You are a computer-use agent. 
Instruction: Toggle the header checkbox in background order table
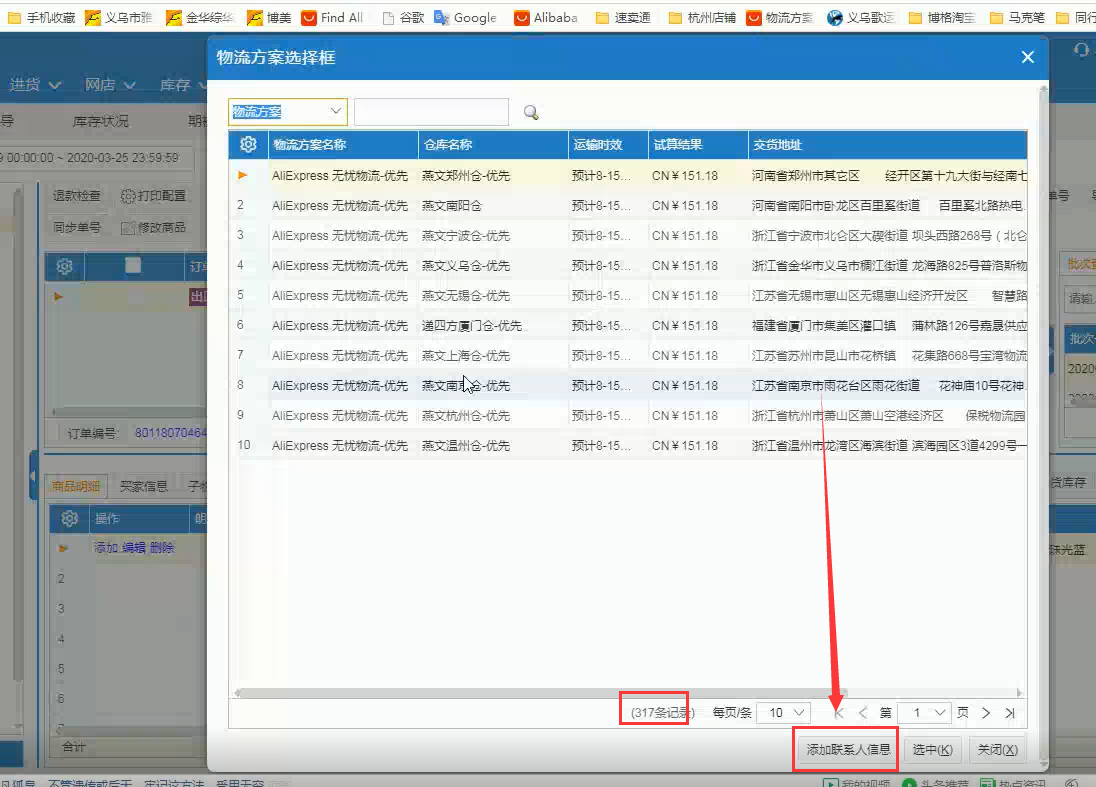pyautogui.click(x=133, y=266)
